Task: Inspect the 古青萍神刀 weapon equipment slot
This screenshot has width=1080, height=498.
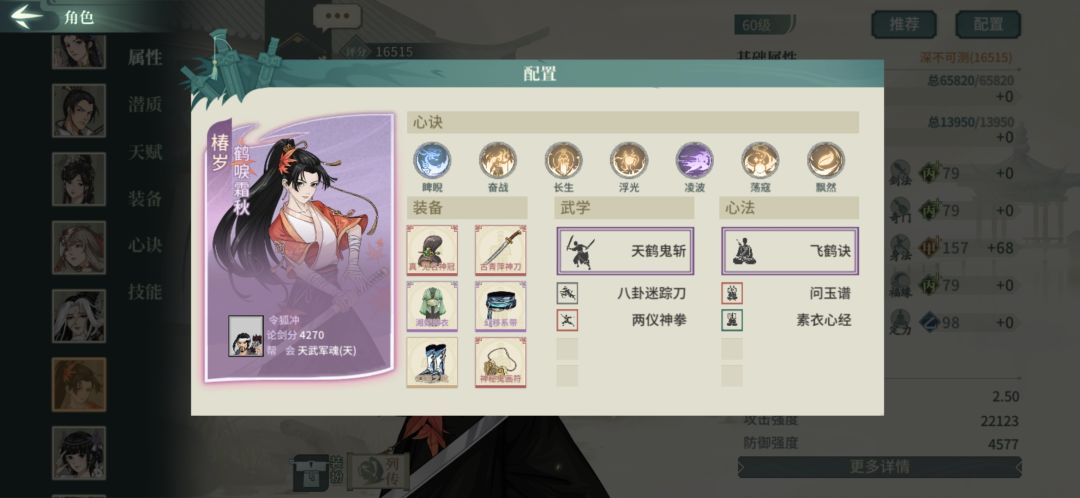Action: tap(501, 250)
